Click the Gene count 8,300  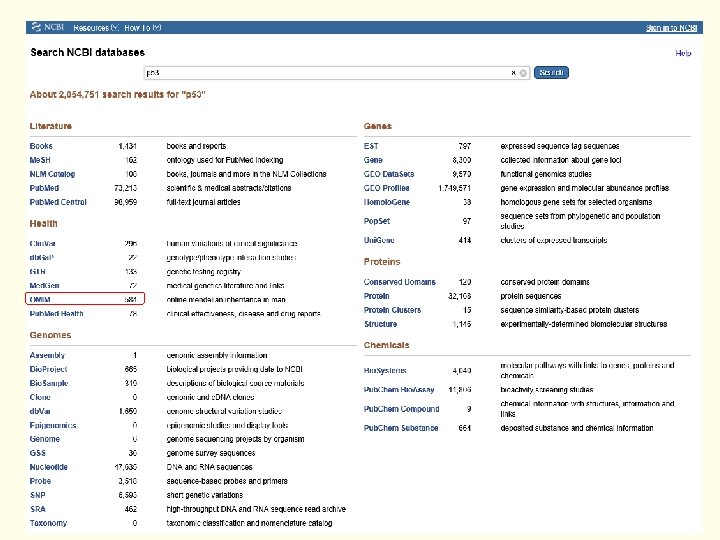click(x=461, y=160)
